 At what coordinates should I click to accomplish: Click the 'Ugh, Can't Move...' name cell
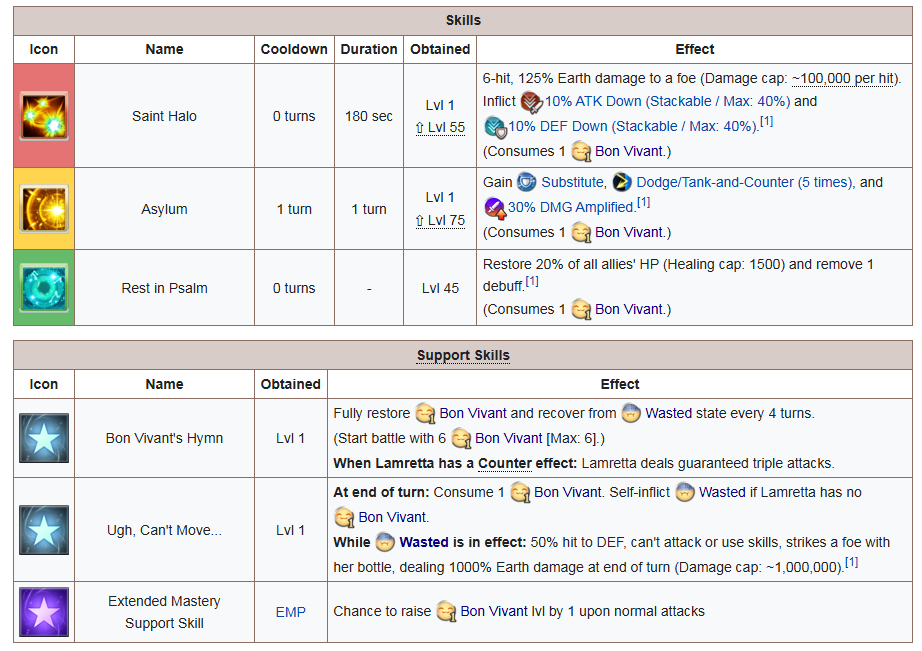tap(165, 530)
